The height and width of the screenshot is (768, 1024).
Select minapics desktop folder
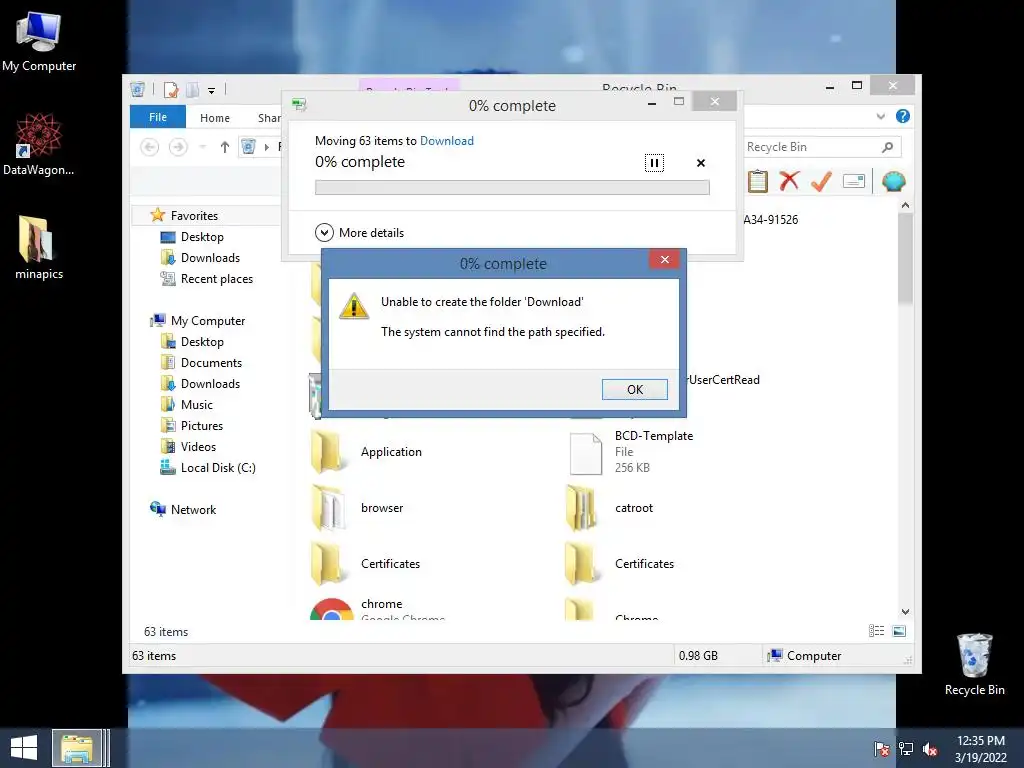pyautogui.click(x=39, y=248)
